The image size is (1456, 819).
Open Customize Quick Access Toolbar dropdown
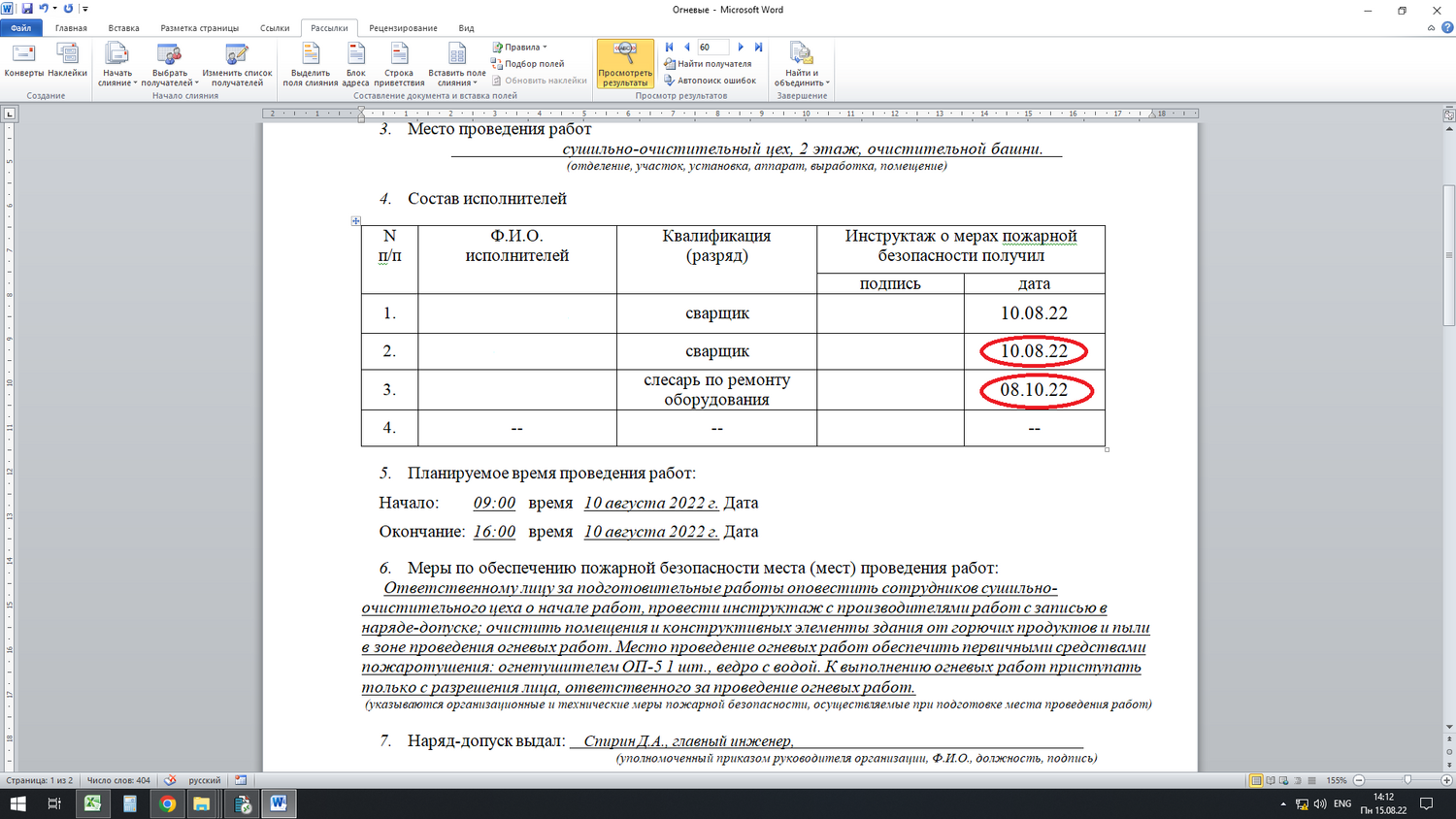(85, 9)
